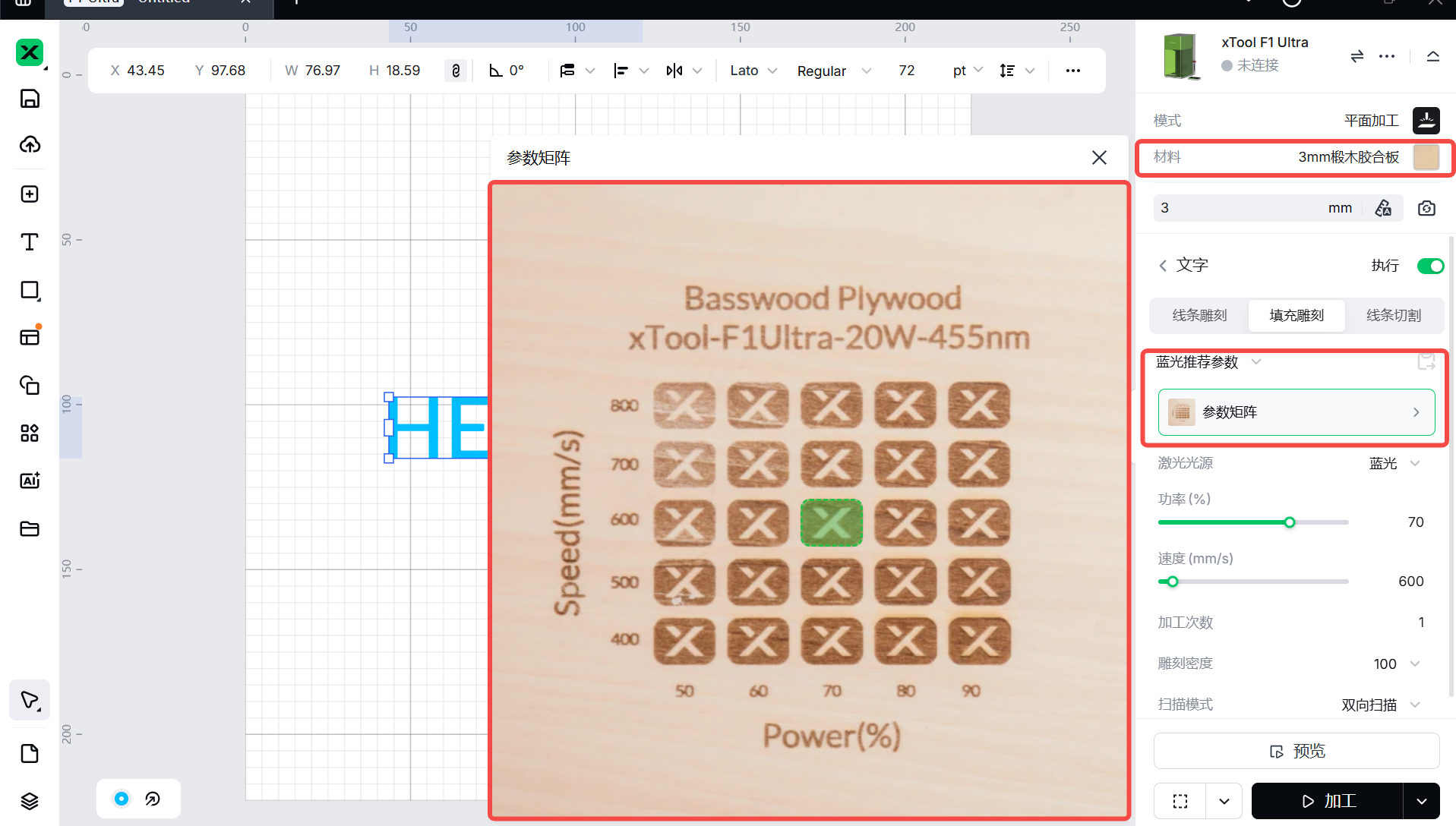Click the flip horizontal icon
The width and height of the screenshot is (1456, 826).
(674, 71)
